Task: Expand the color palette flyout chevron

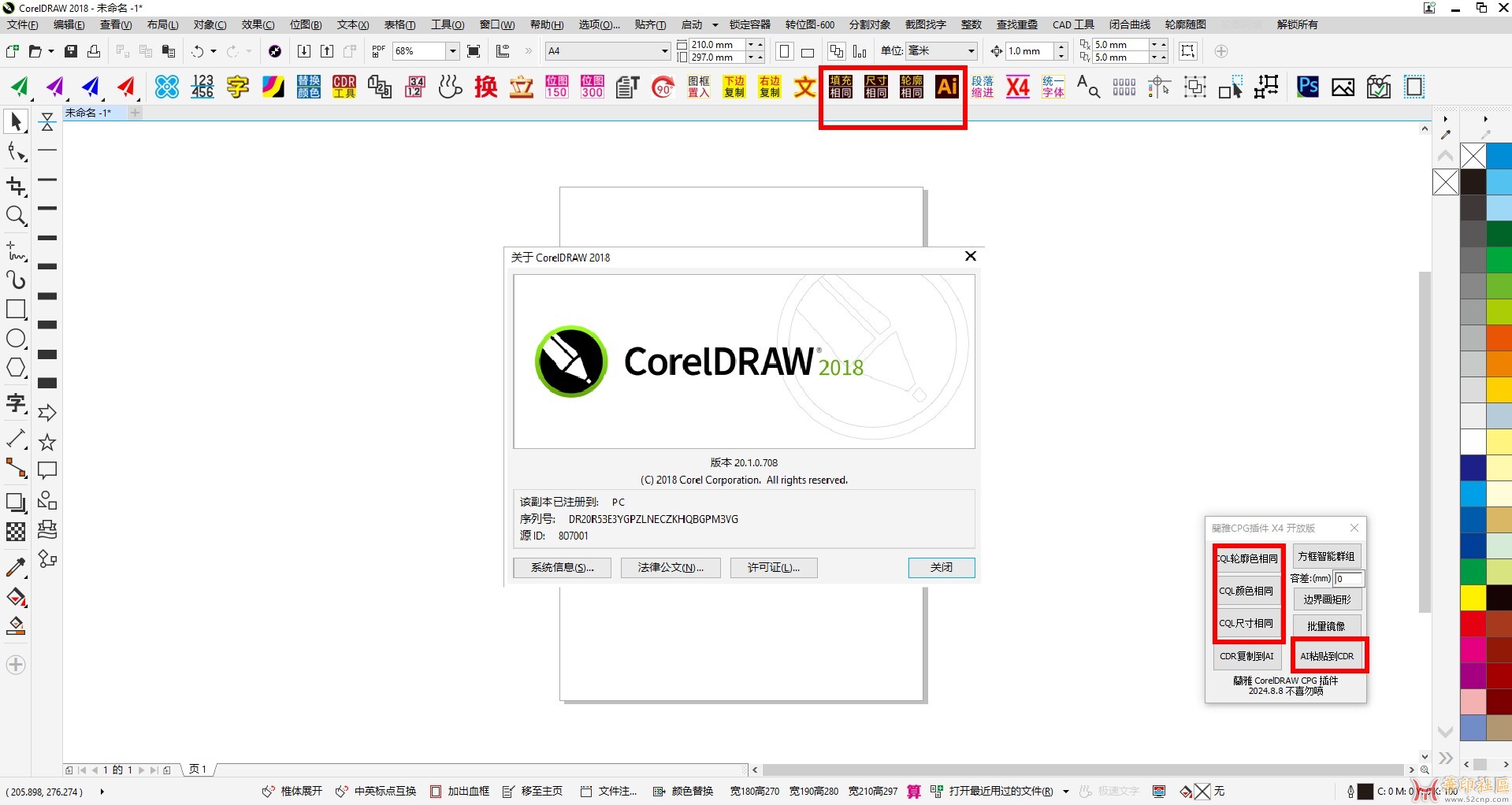Action: 1446,758
